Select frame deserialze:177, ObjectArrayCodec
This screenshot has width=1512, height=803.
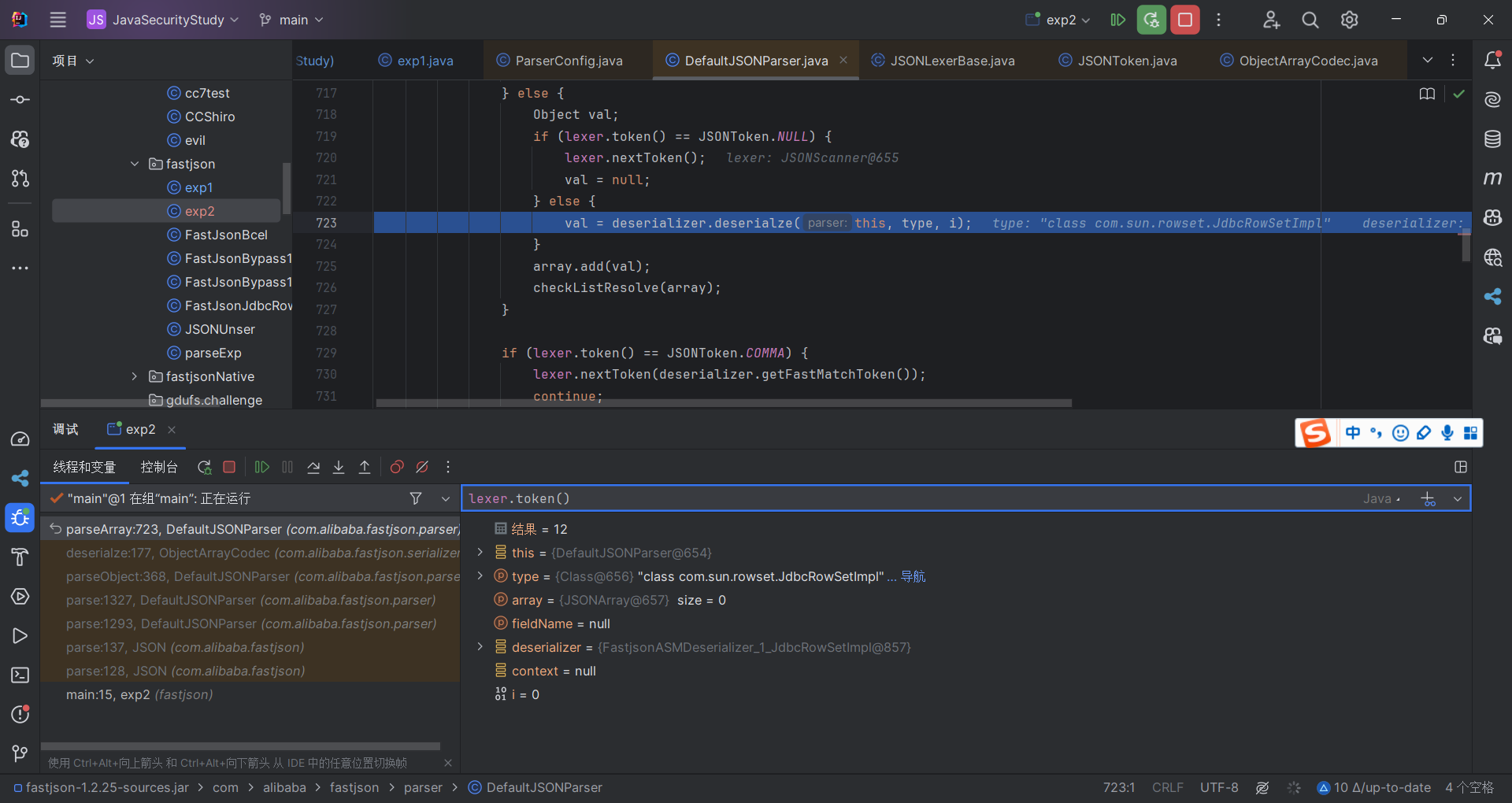click(x=250, y=553)
